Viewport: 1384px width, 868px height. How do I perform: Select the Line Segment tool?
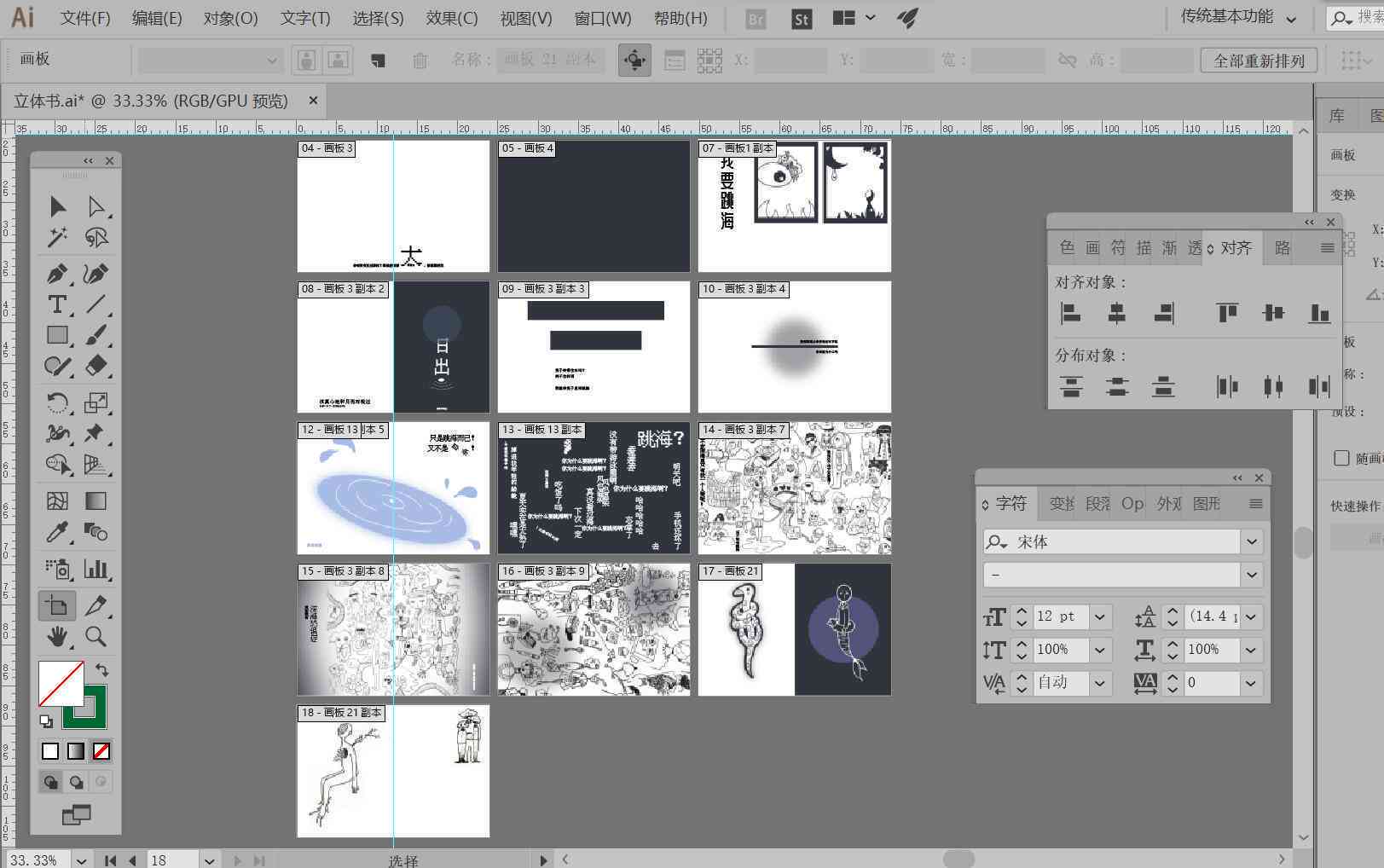[x=96, y=304]
